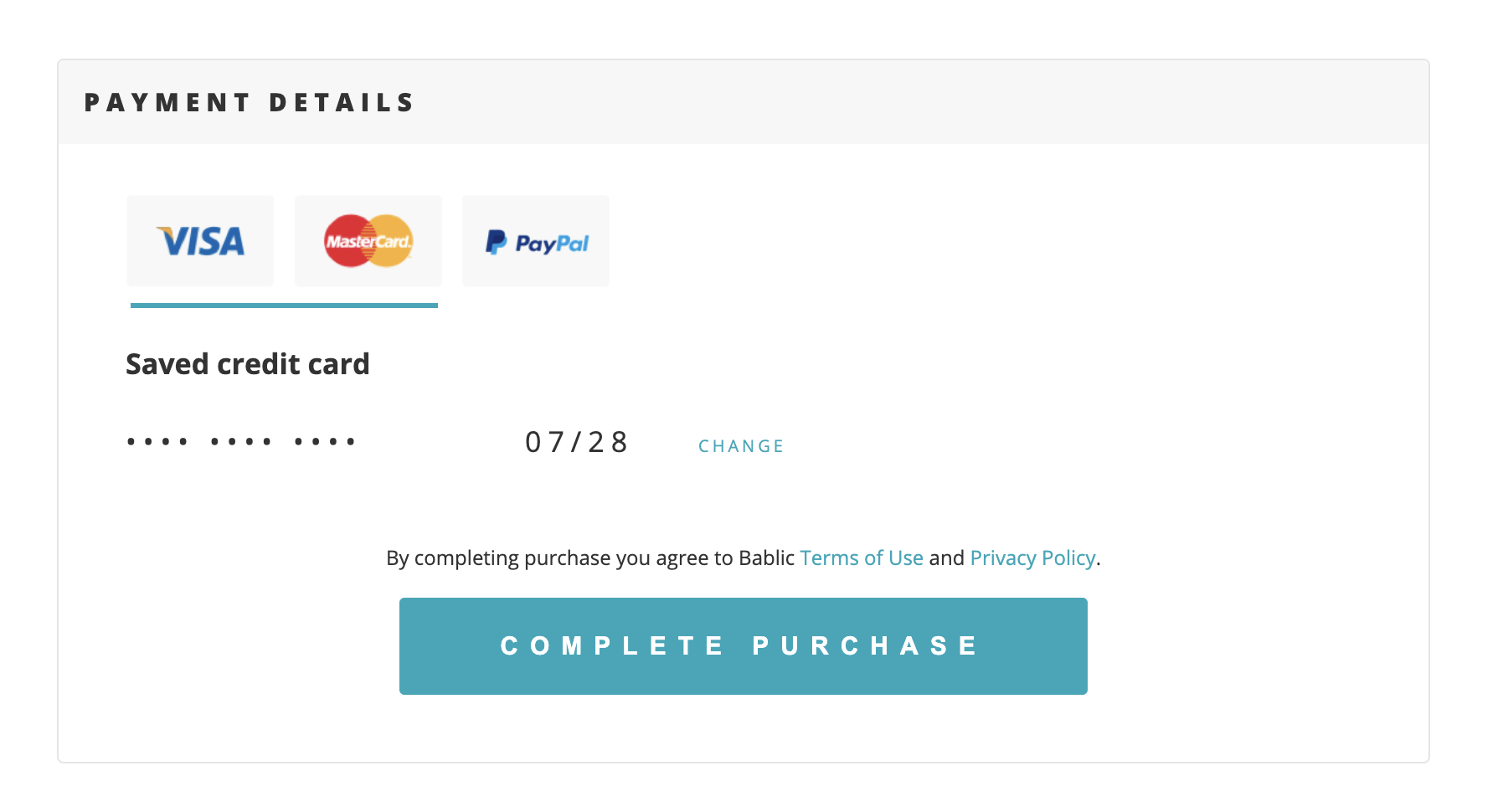The width and height of the screenshot is (1508, 812).
Task: Click the middle group of masked card digits
Action: point(241,441)
